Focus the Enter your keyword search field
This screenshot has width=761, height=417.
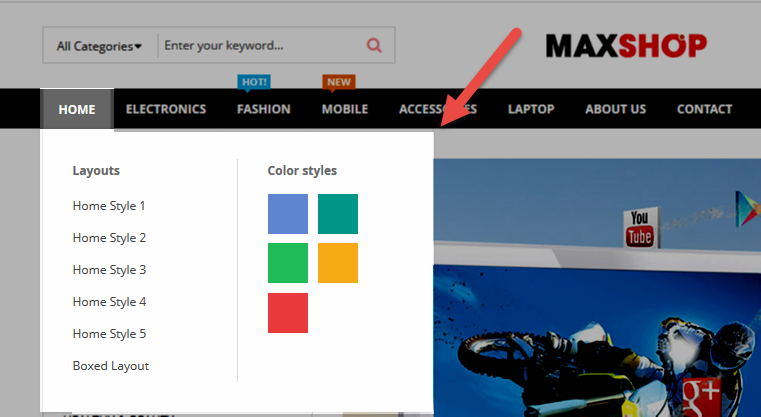click(260, 45)
